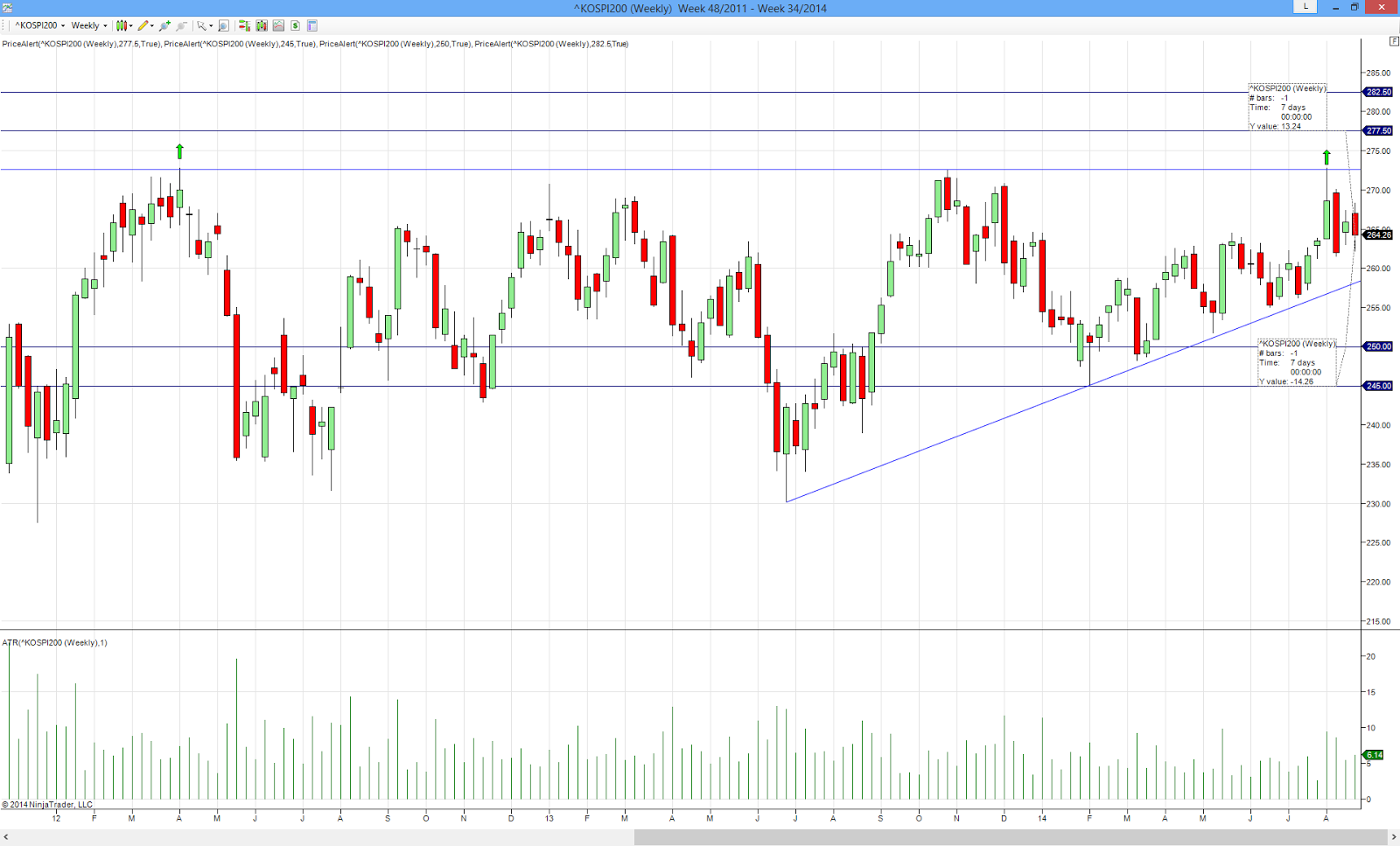Click the L link button in title bar
Screen dimensions: 1400x846
pos(1305,6)
